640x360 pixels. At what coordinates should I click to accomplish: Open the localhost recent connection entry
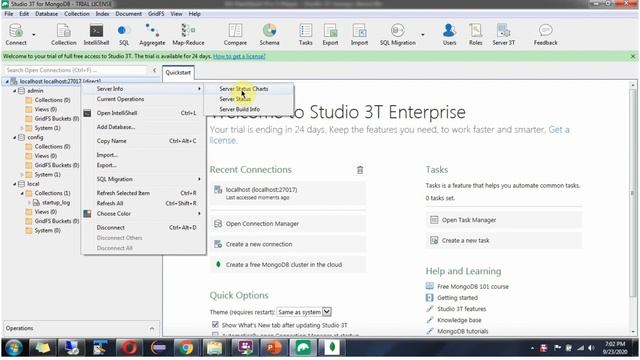[288, 193]
